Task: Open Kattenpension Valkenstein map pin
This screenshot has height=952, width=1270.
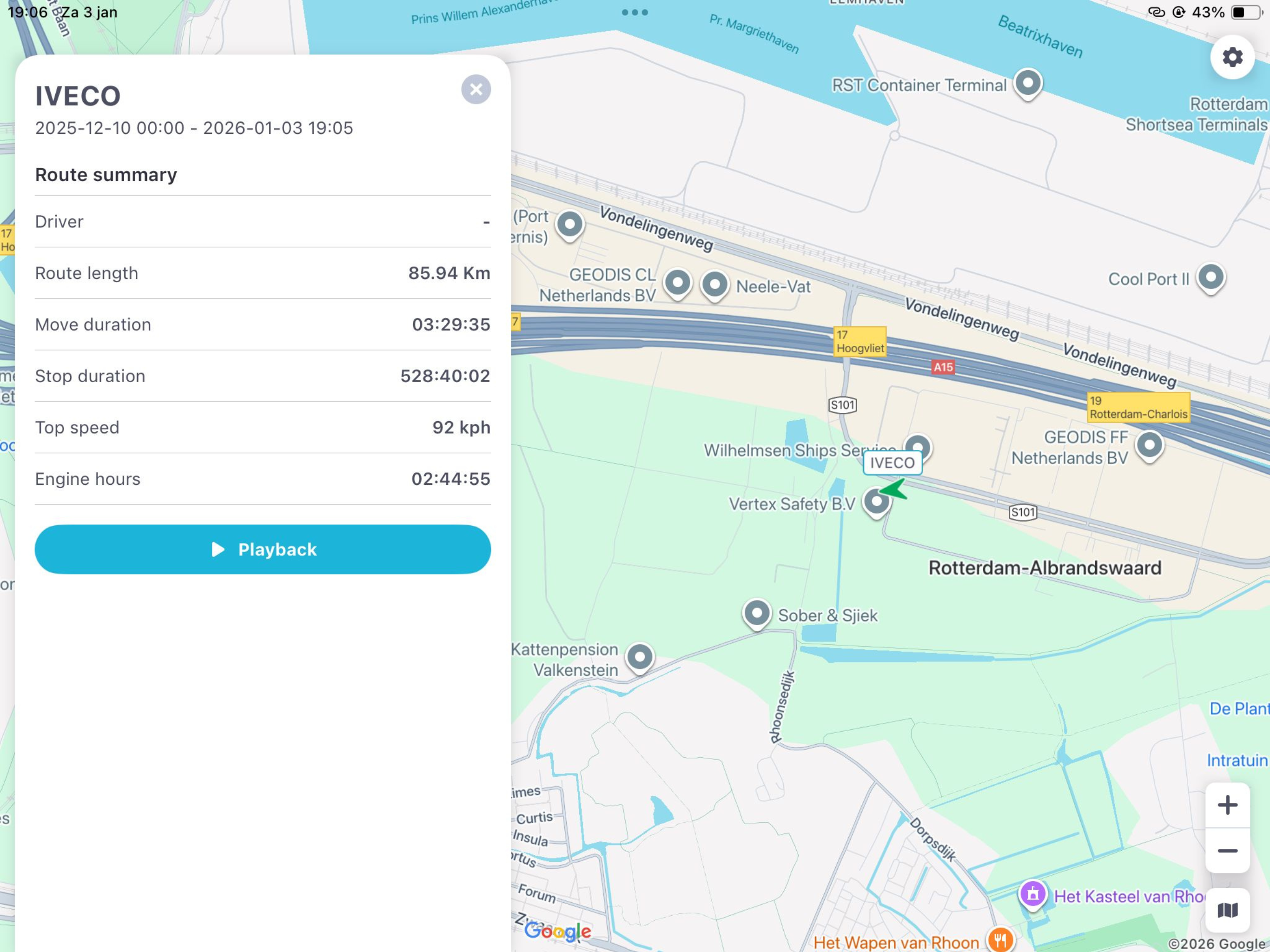Action: click(x=640, y=658)
